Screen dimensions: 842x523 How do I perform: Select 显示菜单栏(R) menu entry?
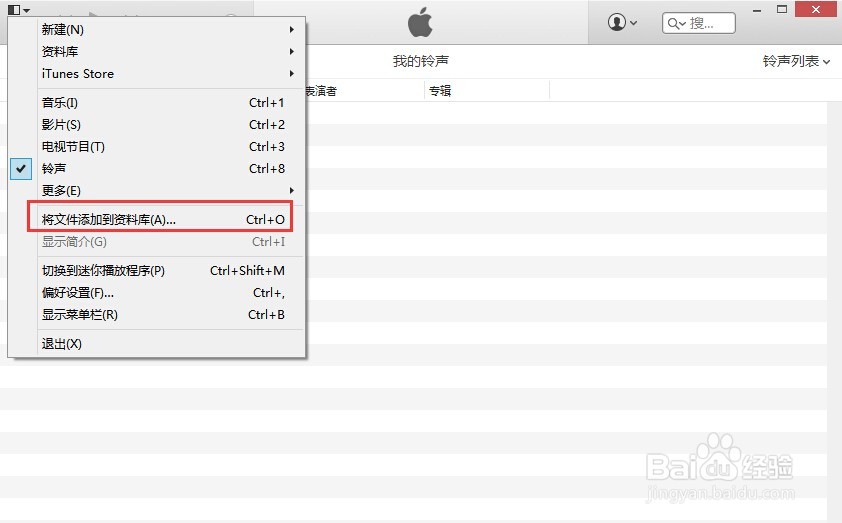(170, 315)
